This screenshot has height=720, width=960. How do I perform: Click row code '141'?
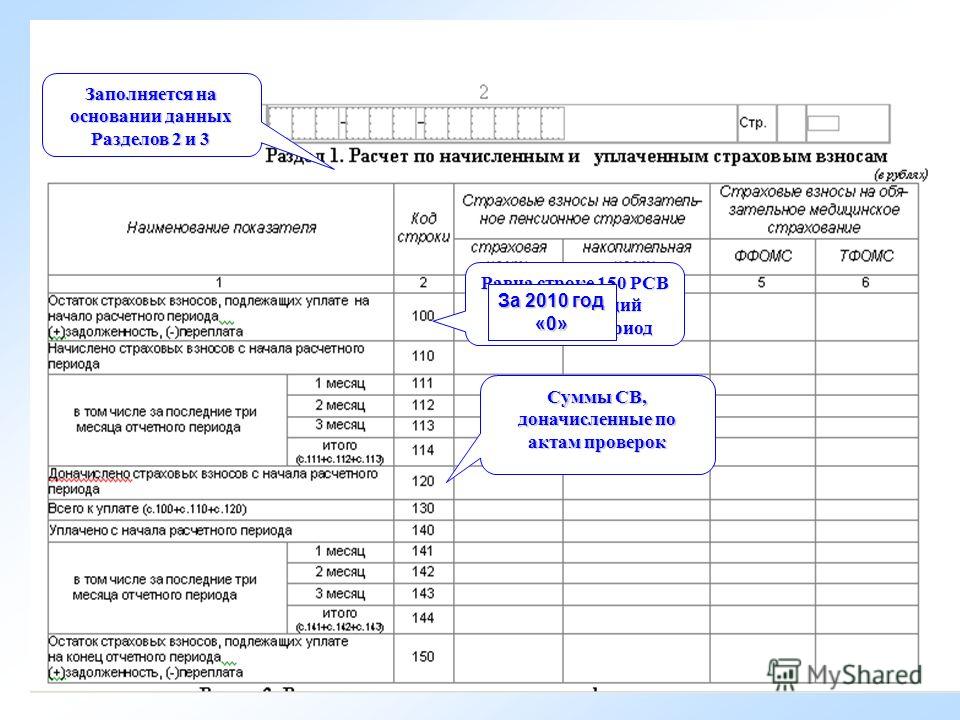(x=423, y=550)
